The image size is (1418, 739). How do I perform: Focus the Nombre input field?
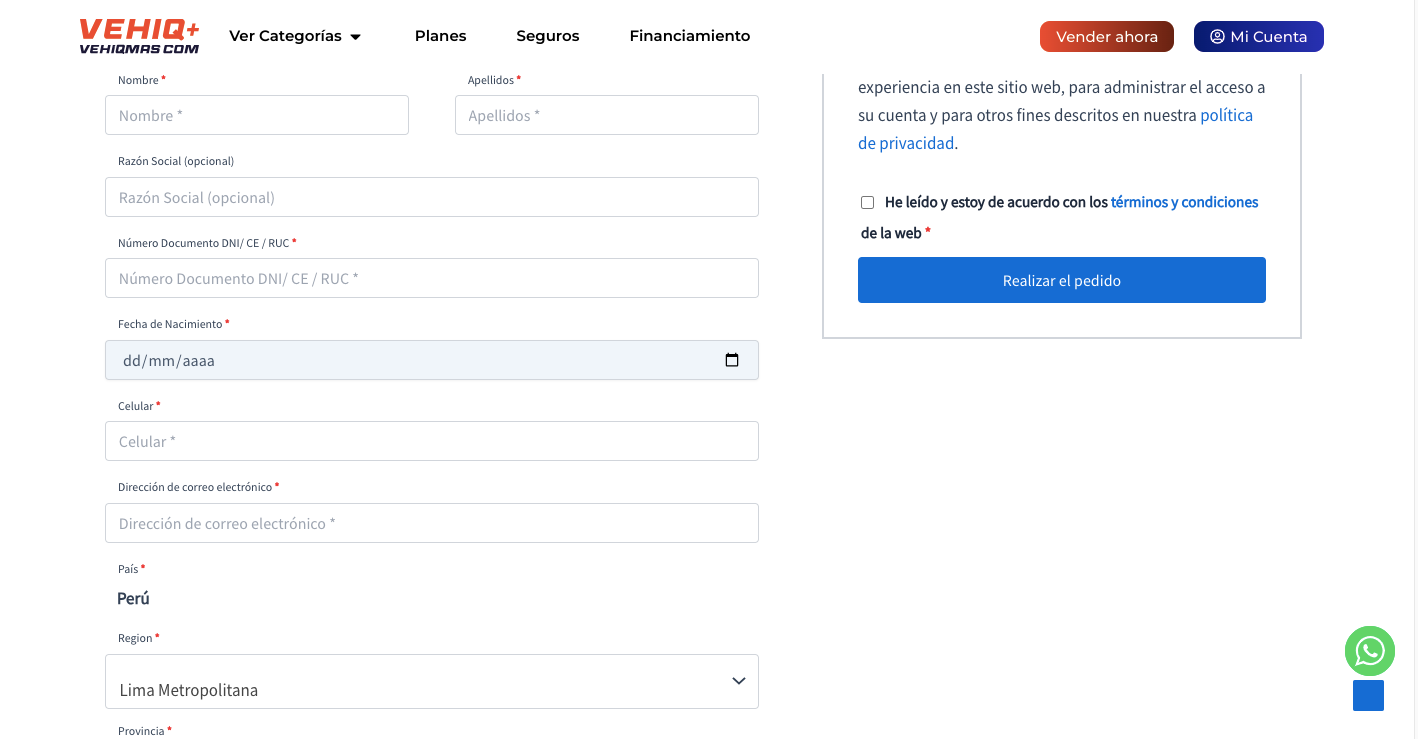point(256,115)
